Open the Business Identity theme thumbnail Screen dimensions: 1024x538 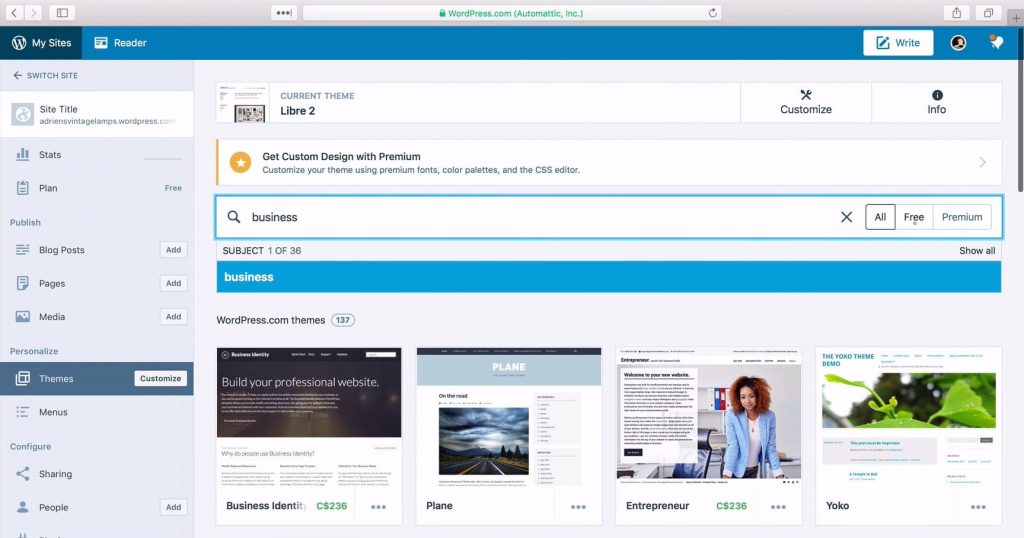[x=309, y=417]
